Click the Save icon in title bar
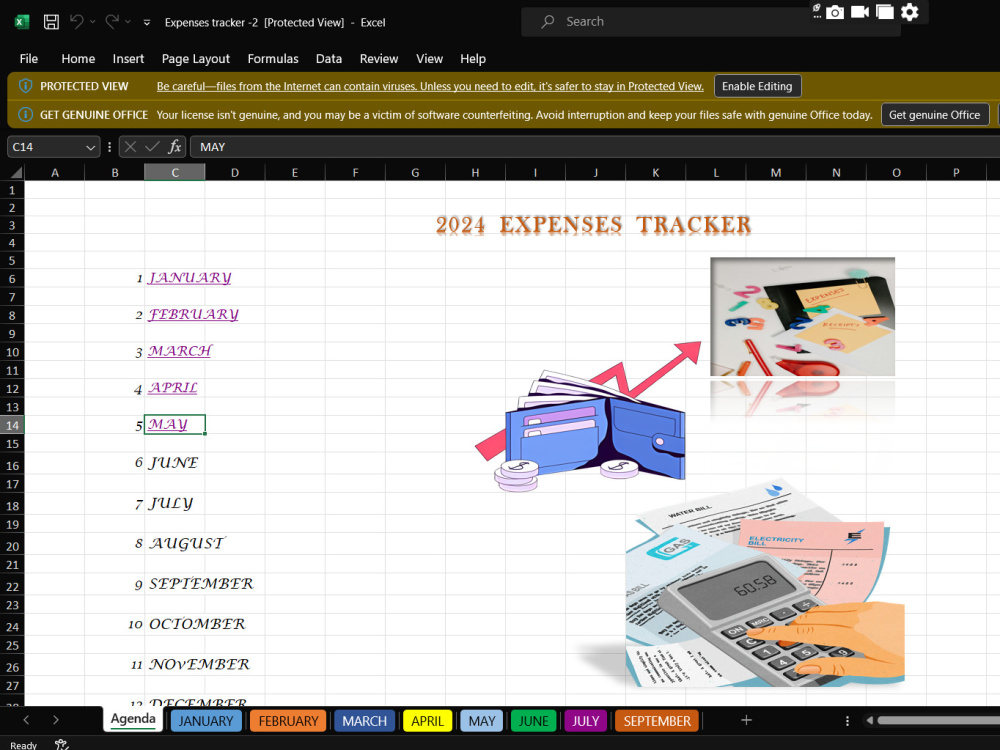Screen dimensions: 1000x750 click(51, 22)
